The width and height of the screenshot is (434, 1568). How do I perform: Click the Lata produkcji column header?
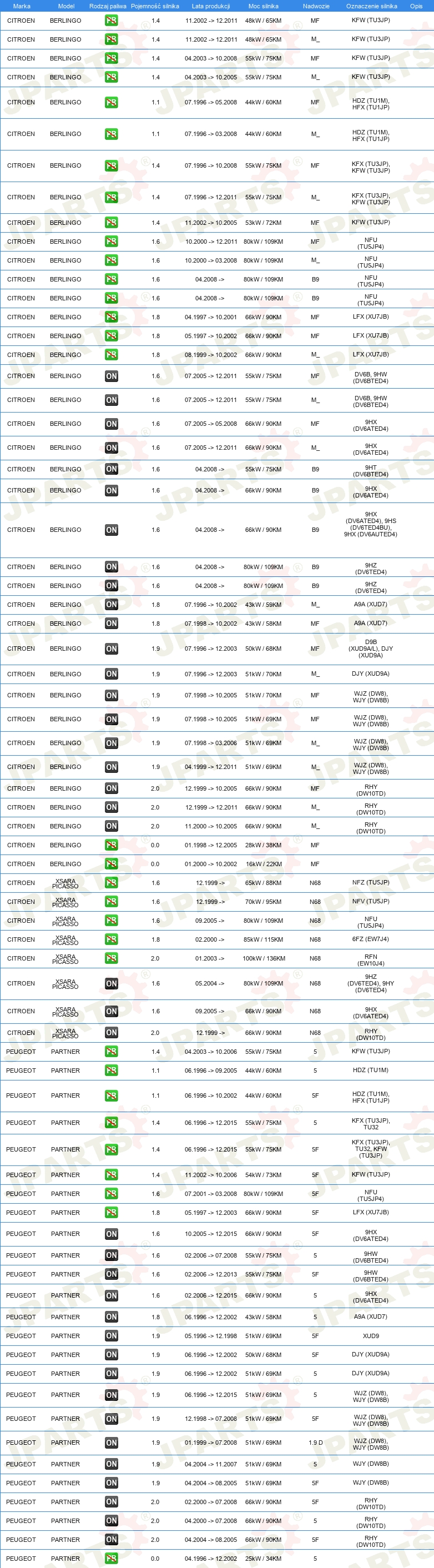point(210,6)
